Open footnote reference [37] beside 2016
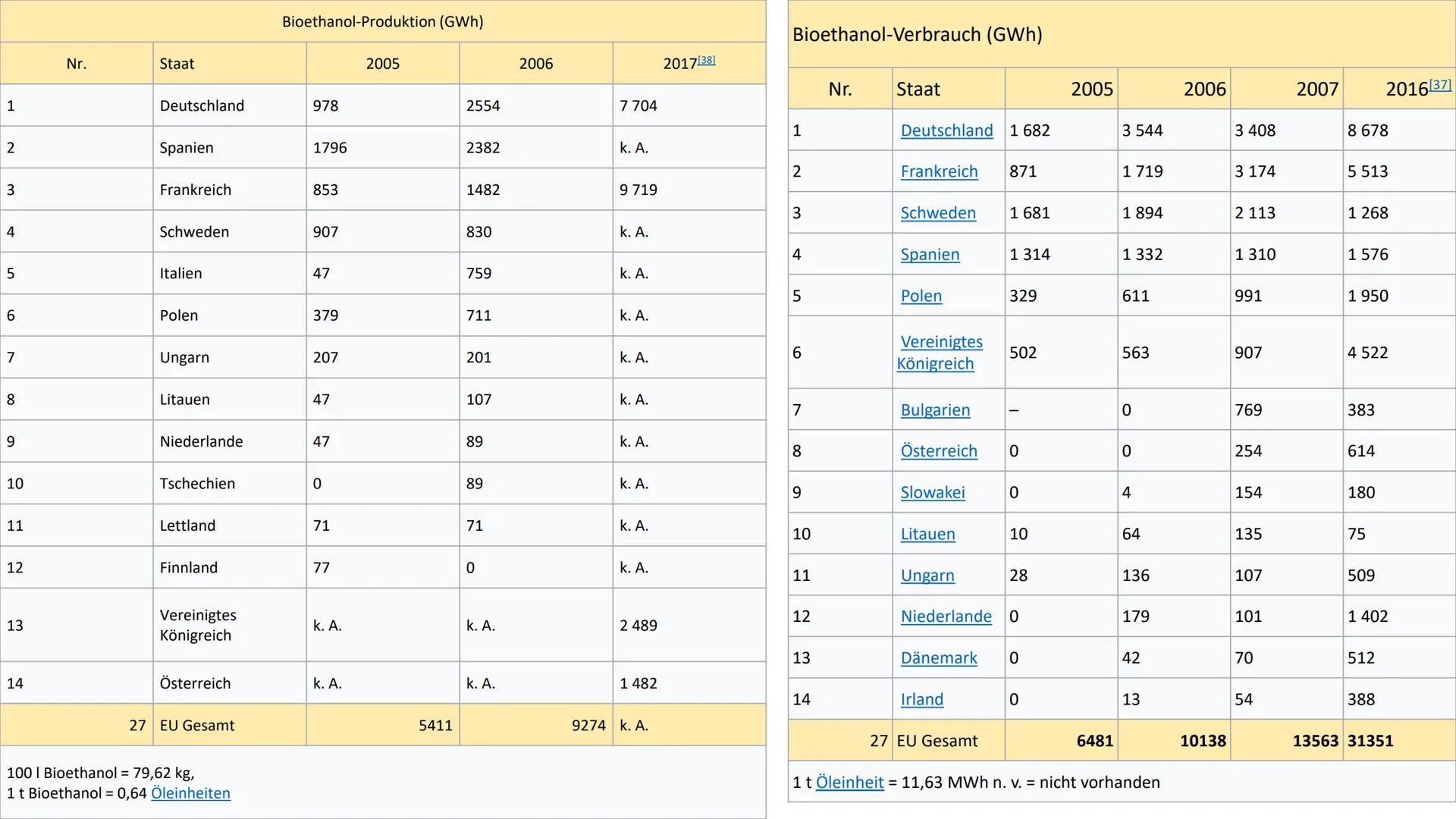Screen dimensions: 1456x819 pyautogui.click(x=1440, y=85)
